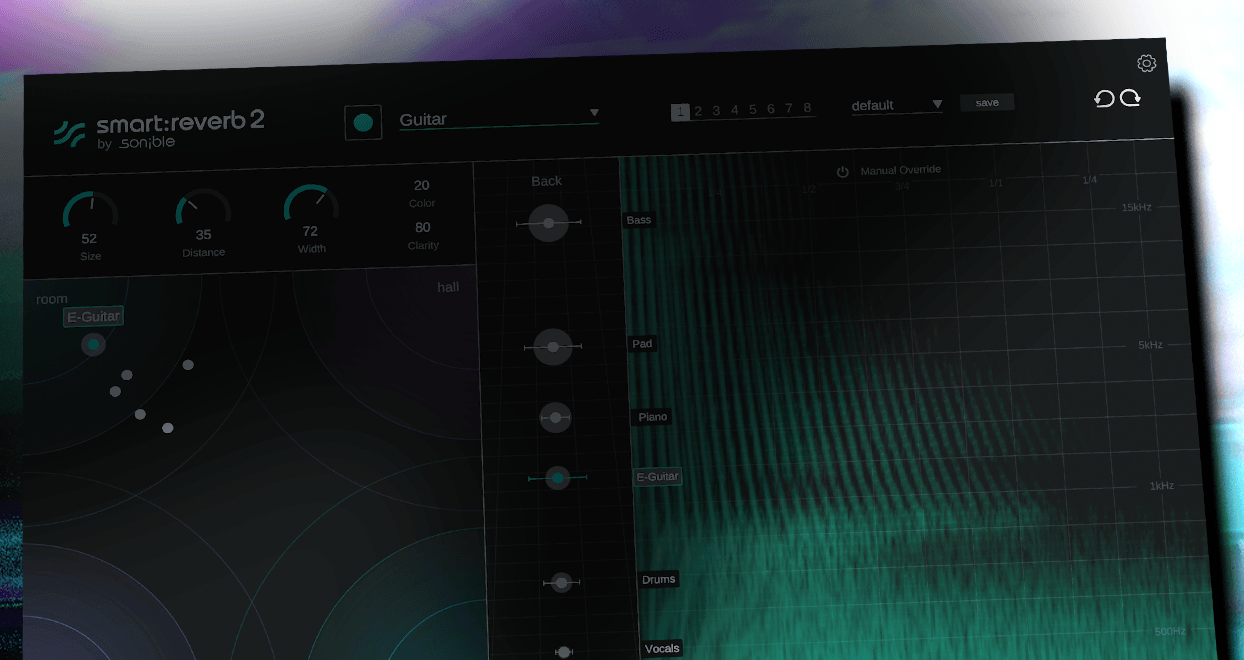Click the Clarity value 80
Image resolution: width=1244 pixels, height=660 pixels.
click(423, 227)
